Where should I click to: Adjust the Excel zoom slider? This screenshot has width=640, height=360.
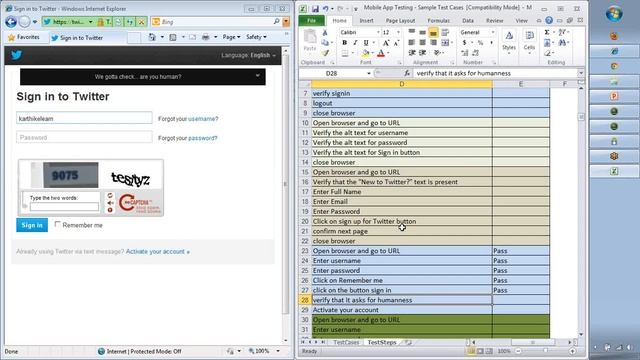pyautogui.click(x=545, y=351)
